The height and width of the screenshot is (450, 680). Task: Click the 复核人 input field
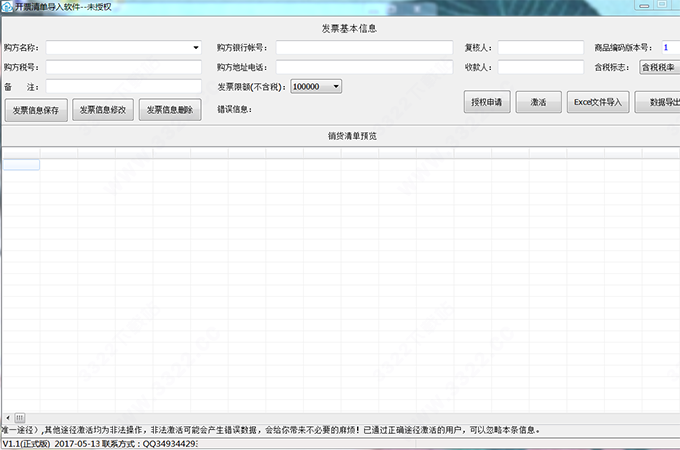pyautogui.click(x=541, y=48)
